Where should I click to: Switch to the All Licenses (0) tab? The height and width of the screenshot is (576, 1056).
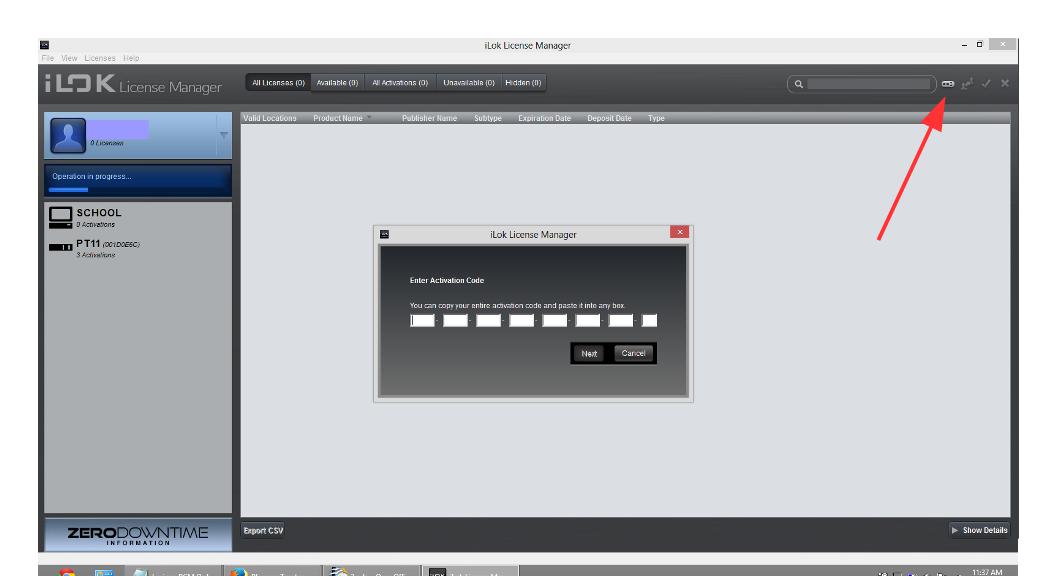pos(278,83)
